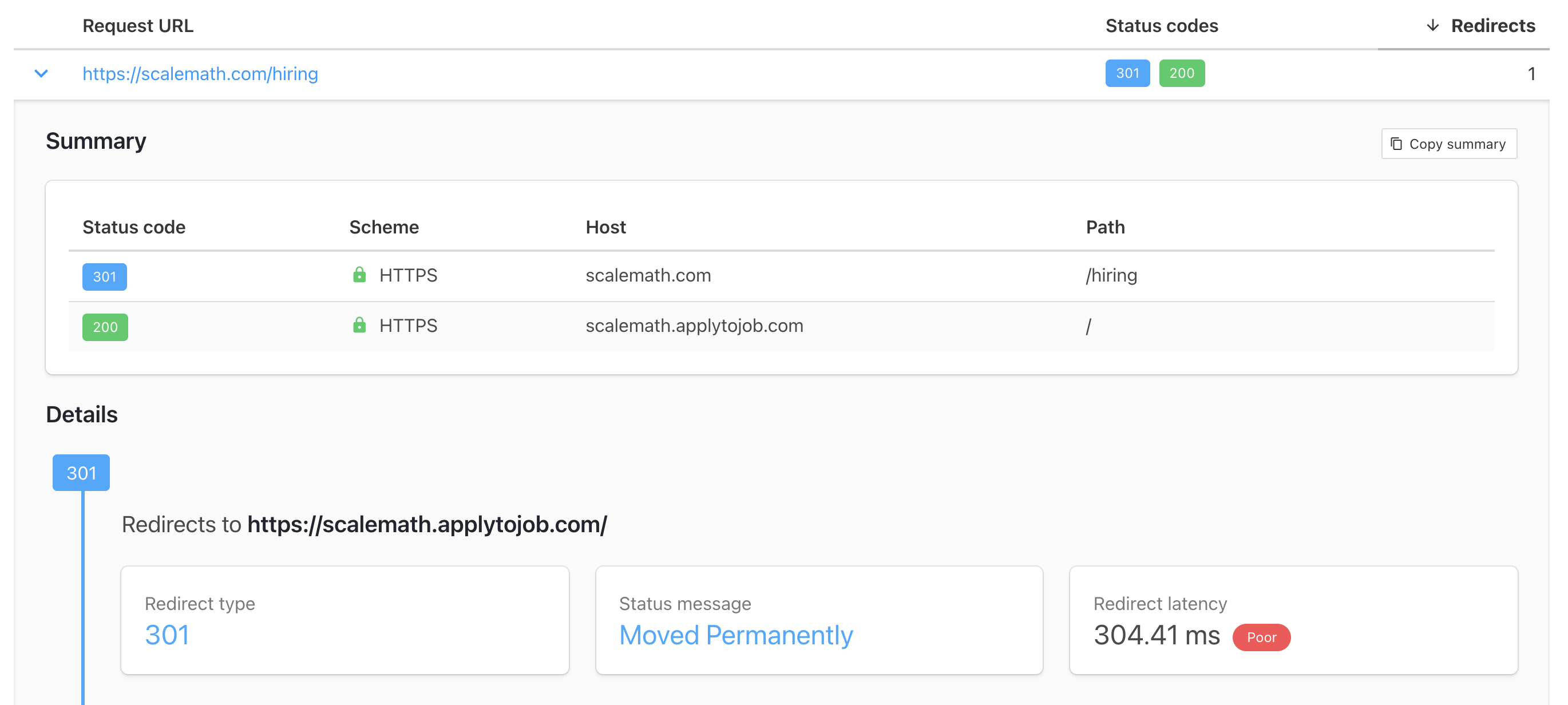This screenshot has width=1568, height=705.
Task: Click the Summary heading
Action: (x=96, y=141)
